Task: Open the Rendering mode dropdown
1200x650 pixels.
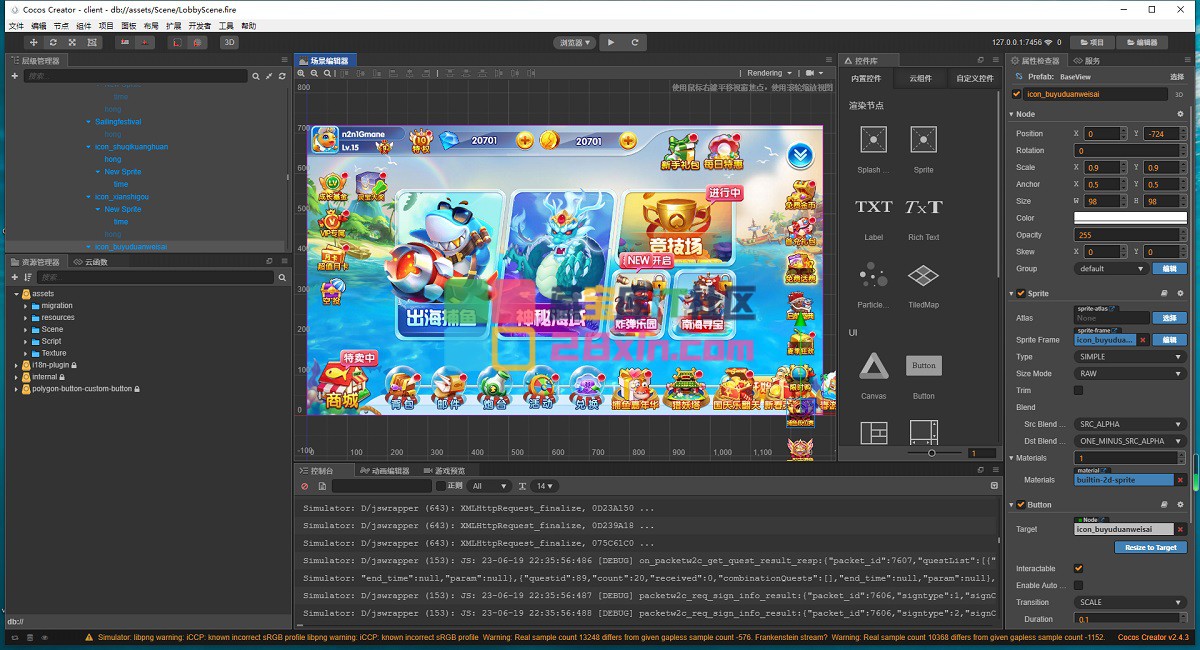Action: pos(770,73)
